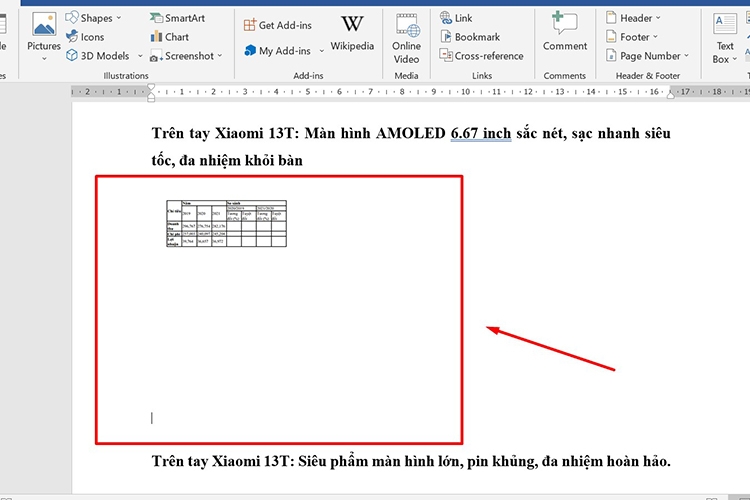Open the Wikipedia add-in
This screenshot has height=500, width=750.
(x=352, y=33)
